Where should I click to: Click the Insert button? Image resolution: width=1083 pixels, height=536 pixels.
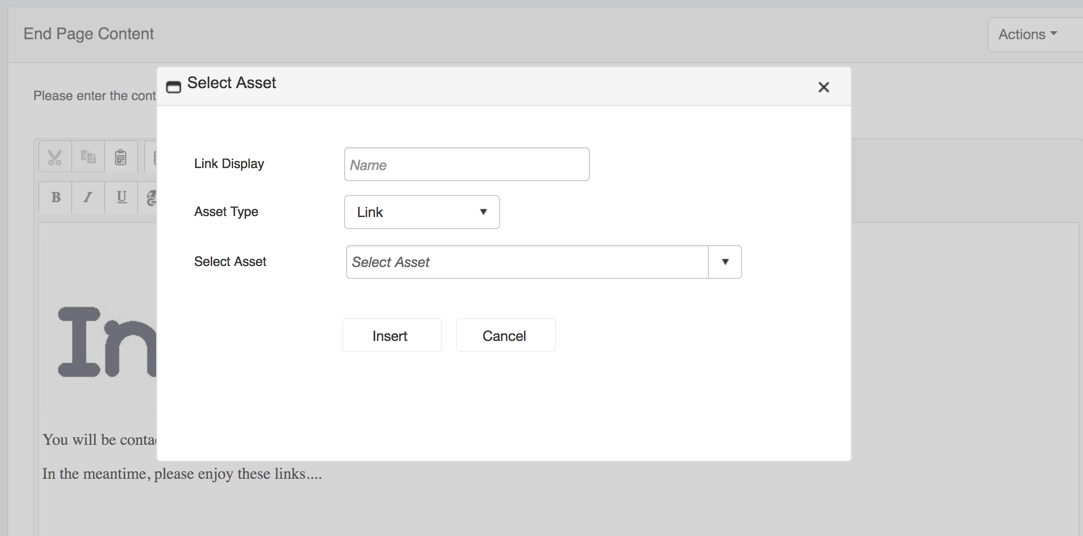tap(392, 336)
